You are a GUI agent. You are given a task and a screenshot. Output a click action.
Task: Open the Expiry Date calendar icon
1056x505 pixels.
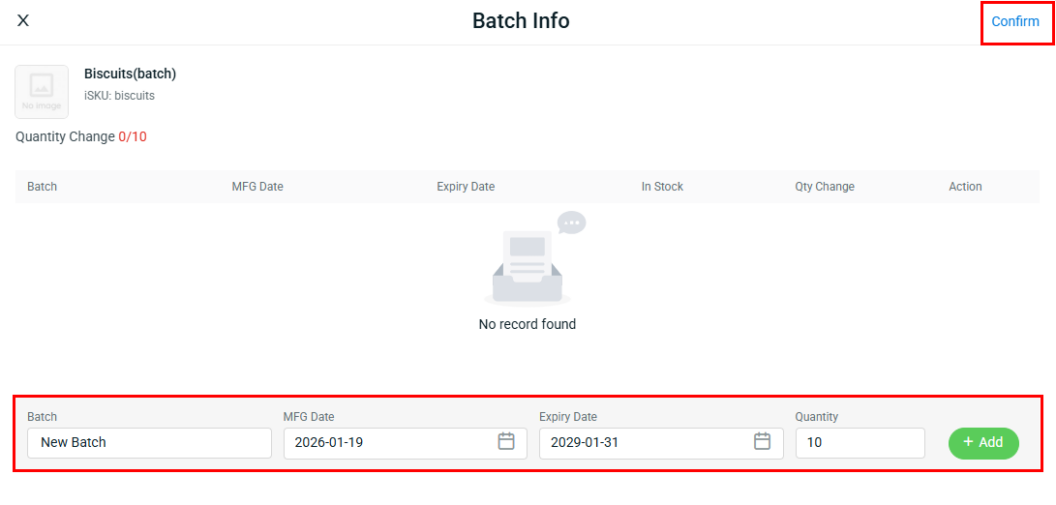(x=762, y=442)
